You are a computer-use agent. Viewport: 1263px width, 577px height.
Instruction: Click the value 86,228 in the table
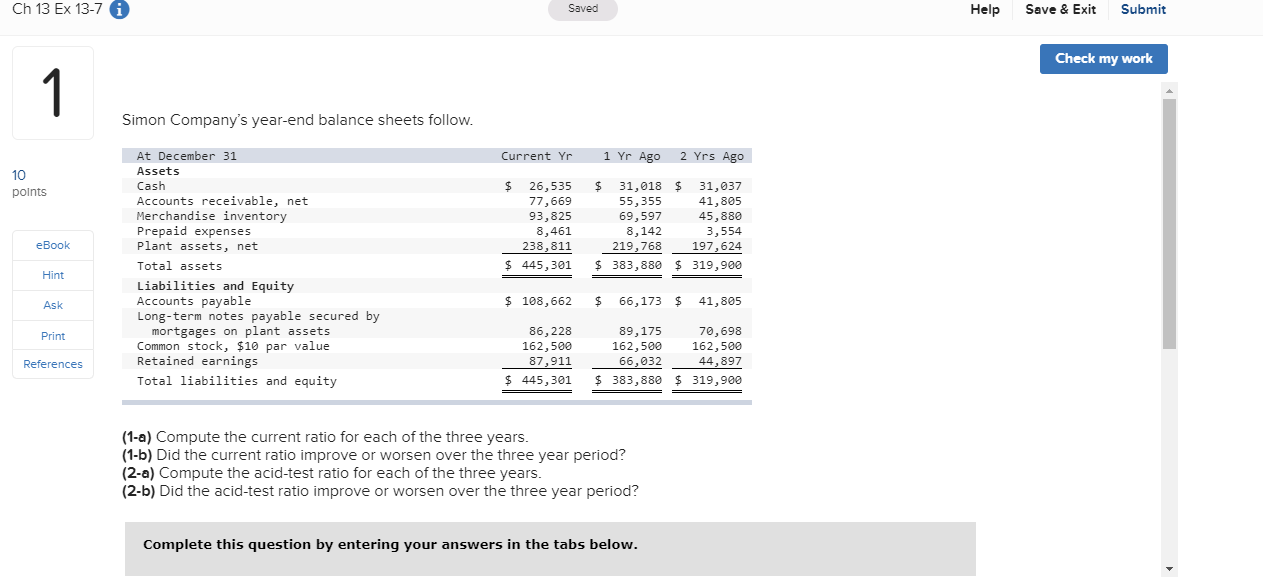click(550, 331)
